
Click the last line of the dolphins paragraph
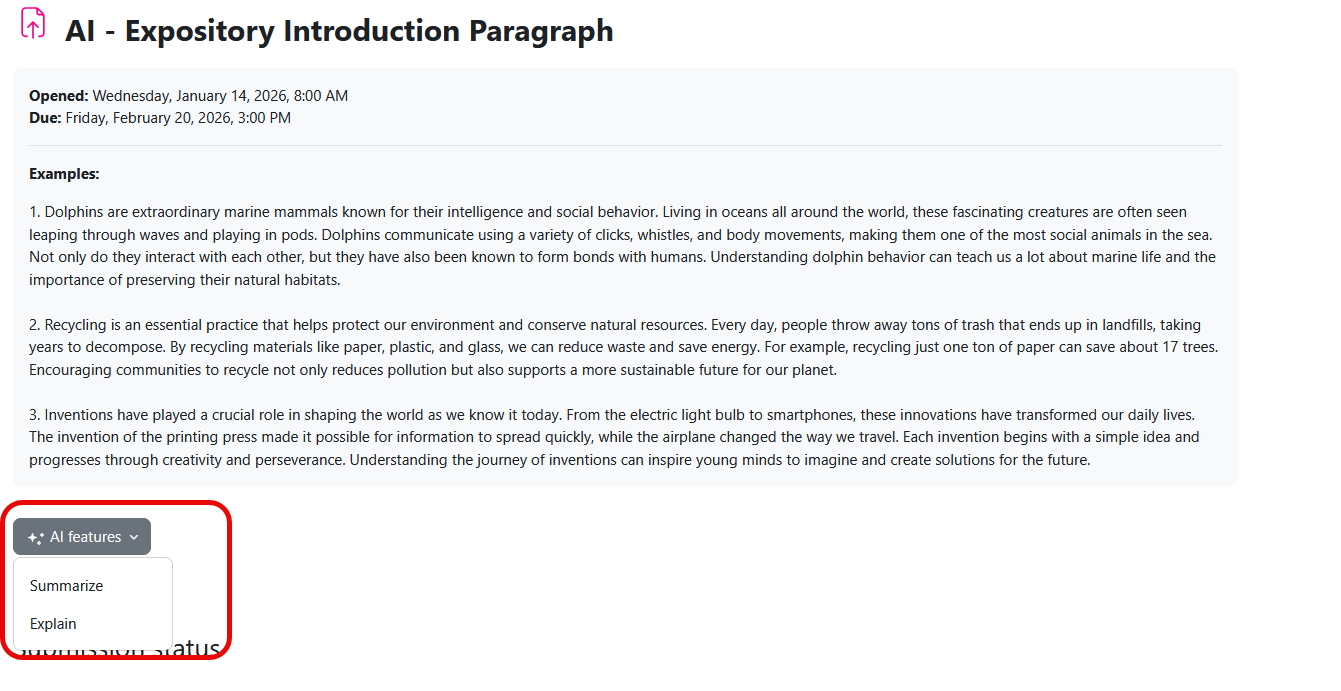coord(185,280)
